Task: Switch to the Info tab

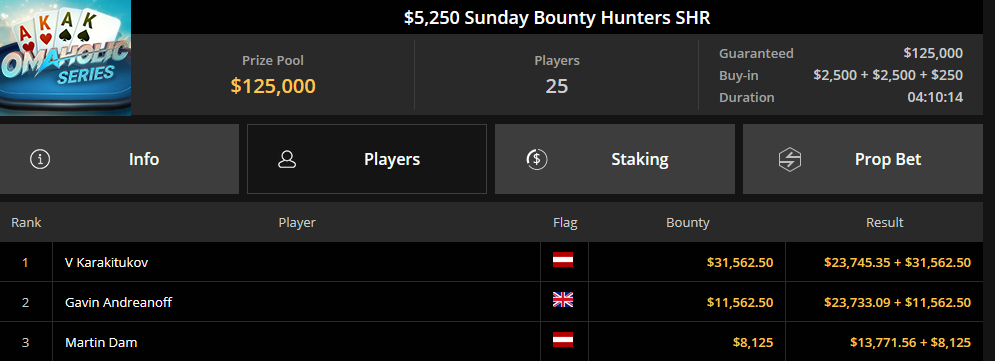Action: pyautogui.click(x=119, y=159)
